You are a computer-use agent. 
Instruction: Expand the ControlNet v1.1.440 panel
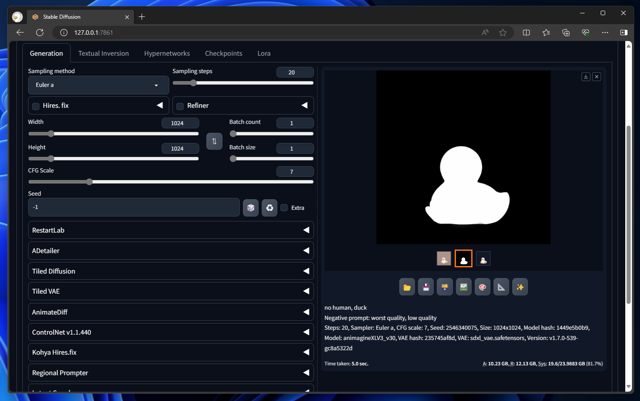170,332
